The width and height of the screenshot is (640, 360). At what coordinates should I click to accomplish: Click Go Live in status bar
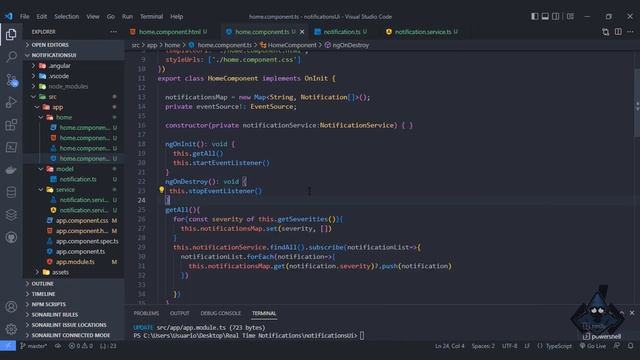pos(593,346)
